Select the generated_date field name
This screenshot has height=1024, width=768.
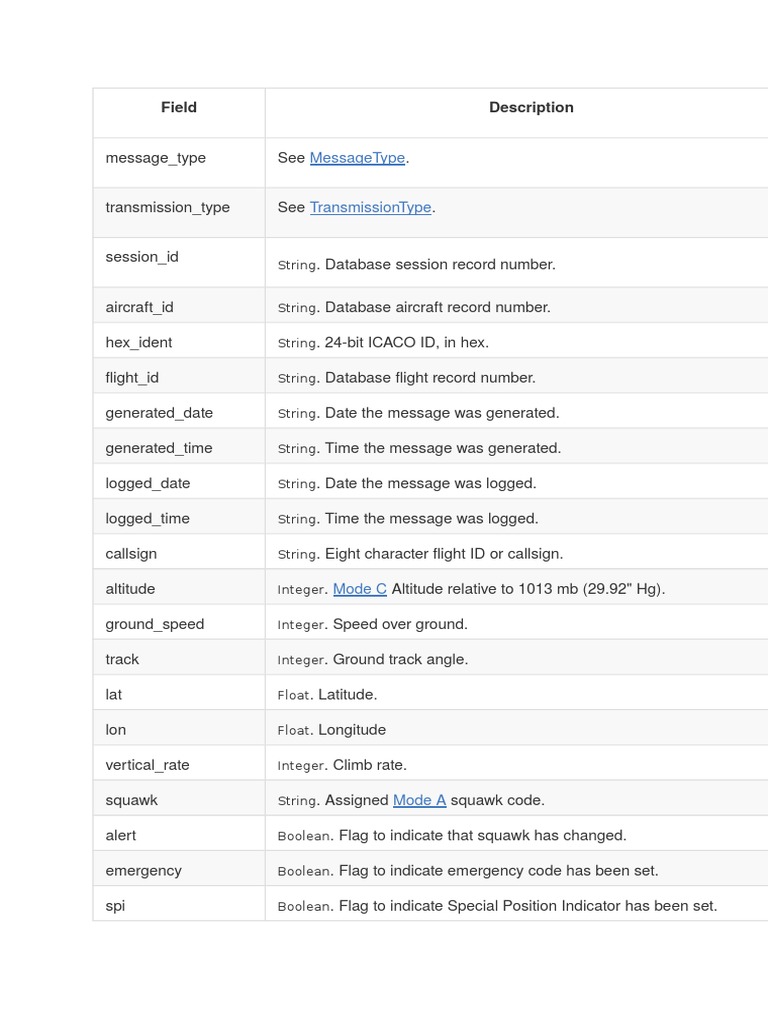(x=159, y=413)
